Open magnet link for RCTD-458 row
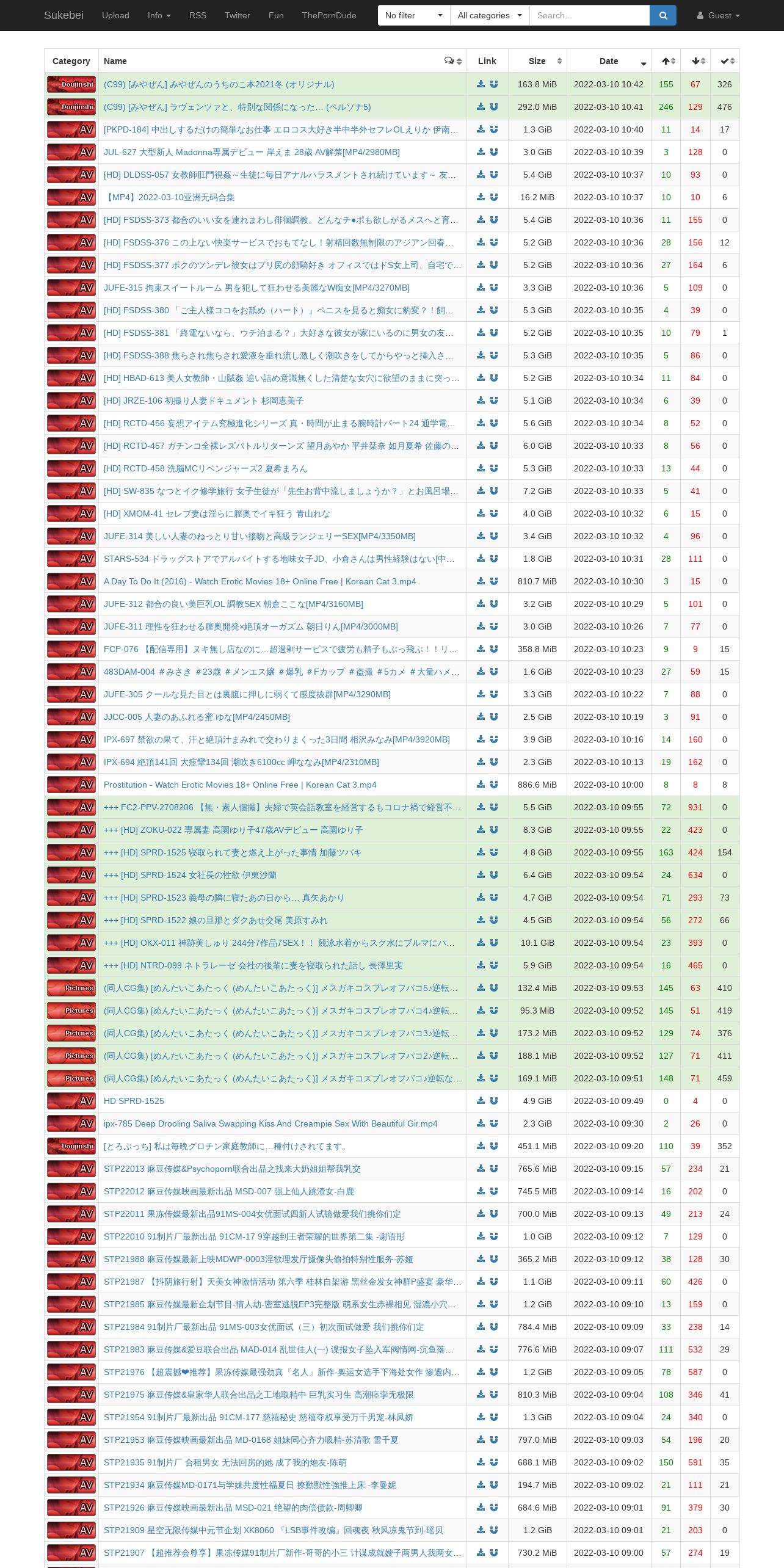 tap(494, 468)
